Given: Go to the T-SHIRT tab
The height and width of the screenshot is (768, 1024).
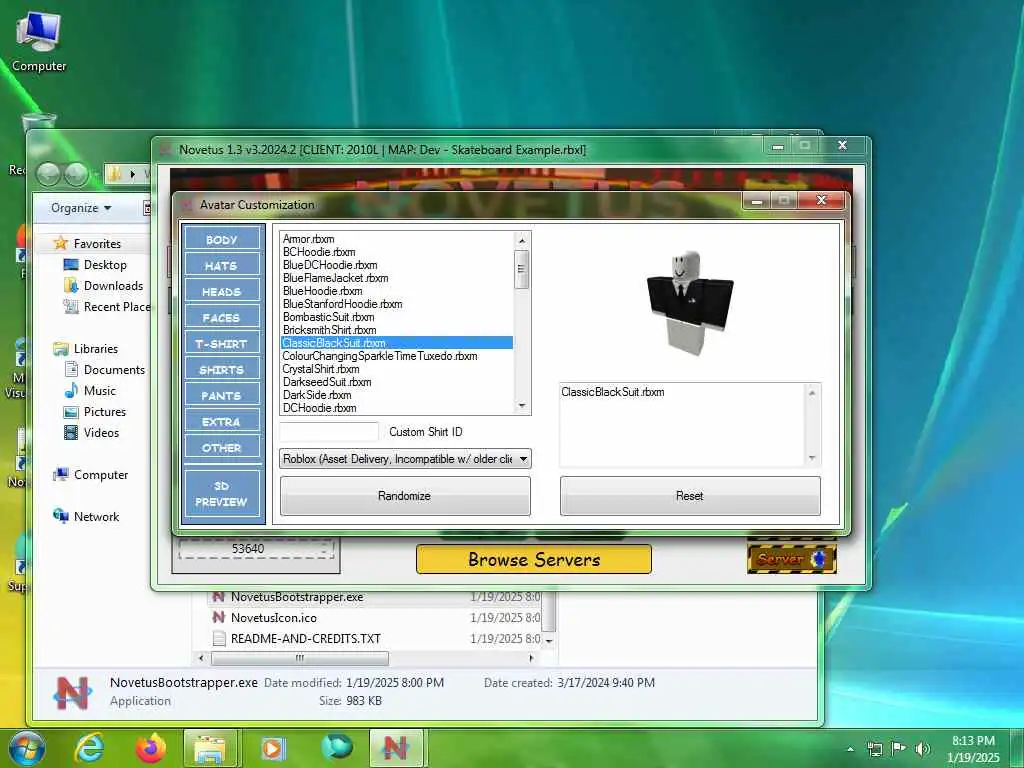Looking at the screenshot, I should point(222,344).
